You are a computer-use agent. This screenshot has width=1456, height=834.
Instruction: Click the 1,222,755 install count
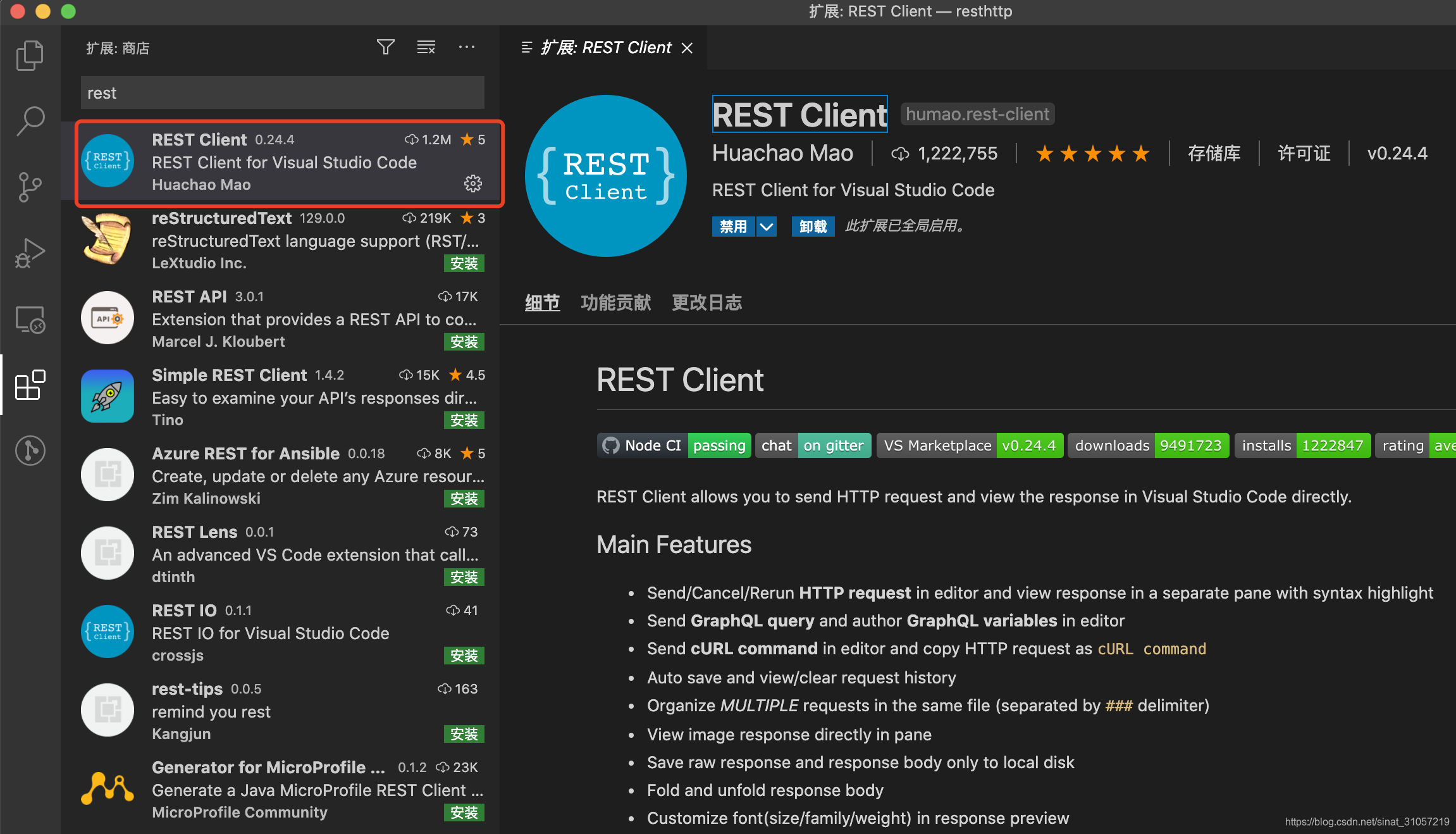(945, 153)
